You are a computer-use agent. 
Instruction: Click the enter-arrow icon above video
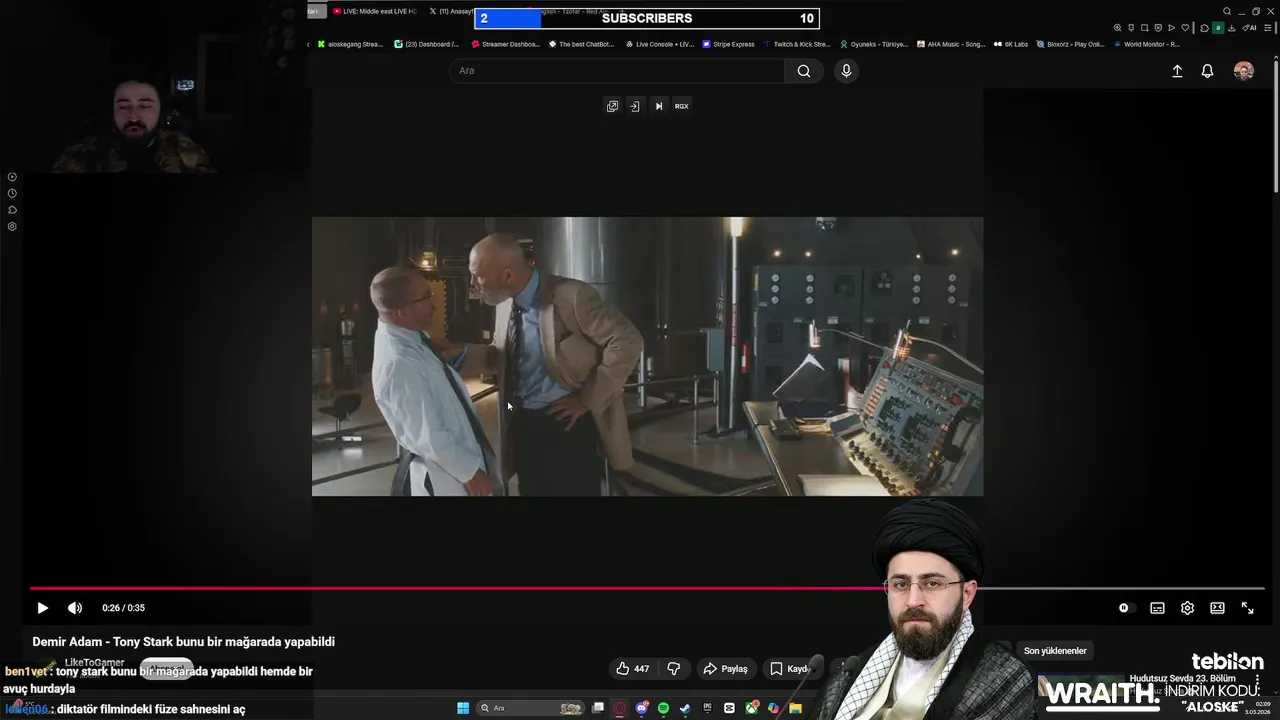point(634,106)
